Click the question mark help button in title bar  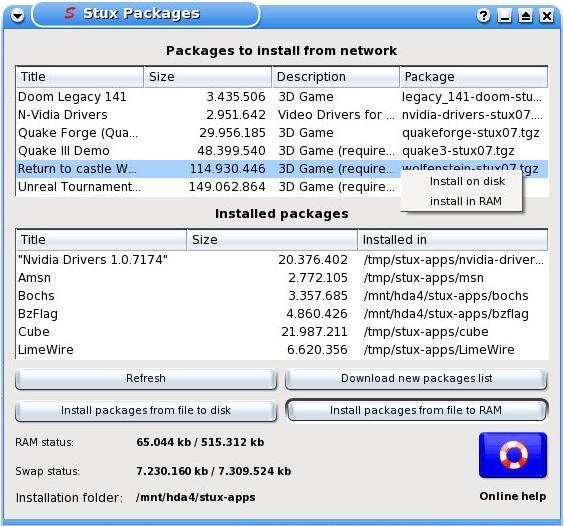pos(483,15)
